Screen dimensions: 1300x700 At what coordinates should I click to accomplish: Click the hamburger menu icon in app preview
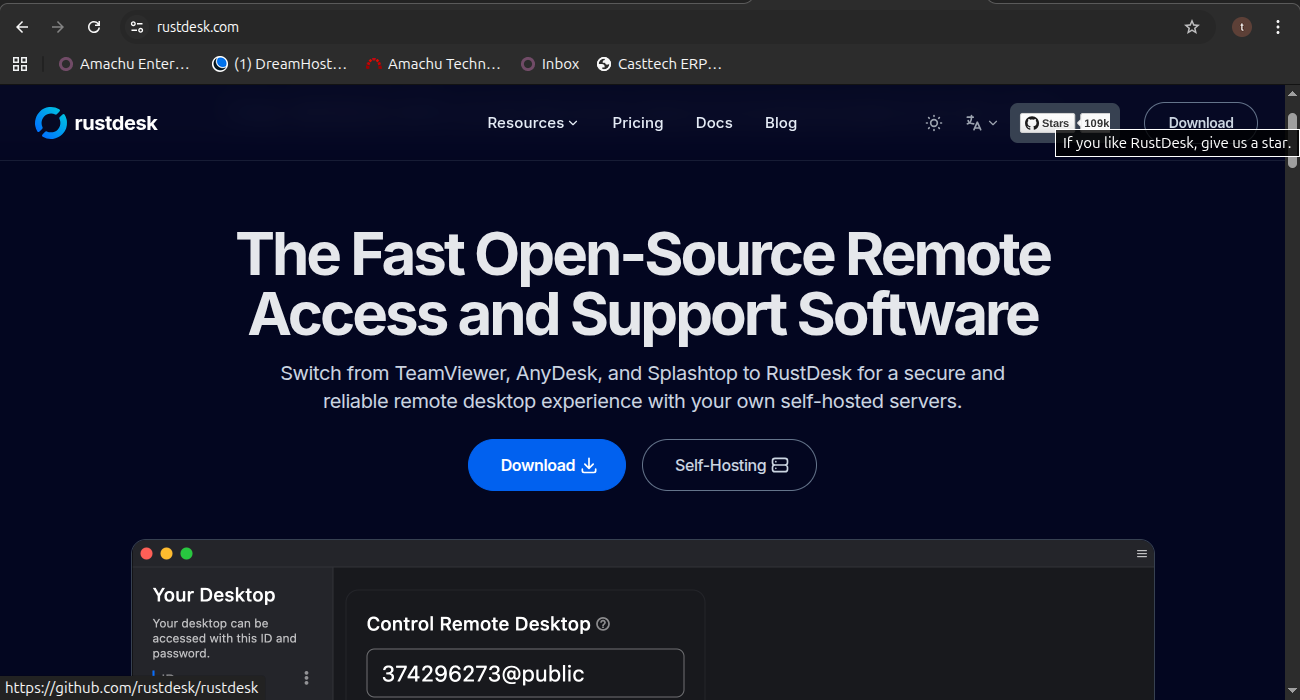click(1142, 554)
